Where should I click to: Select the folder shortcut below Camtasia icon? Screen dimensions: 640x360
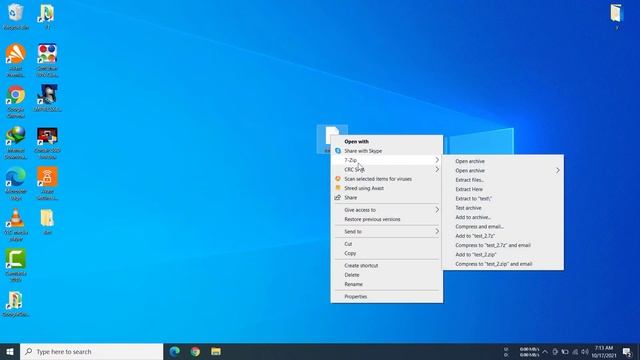(16, 304)
